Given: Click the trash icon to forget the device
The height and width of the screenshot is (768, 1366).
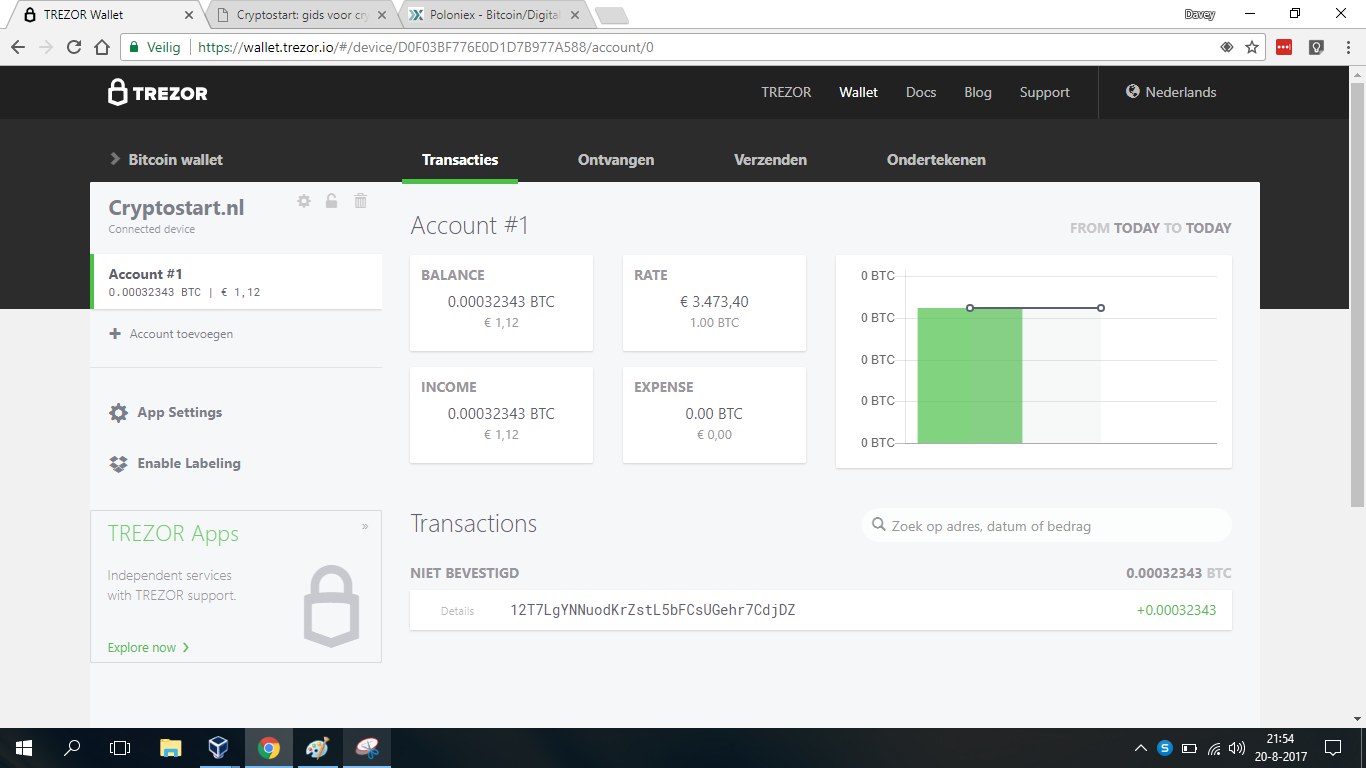Looking at the screenshot, I should pos(361,201).
